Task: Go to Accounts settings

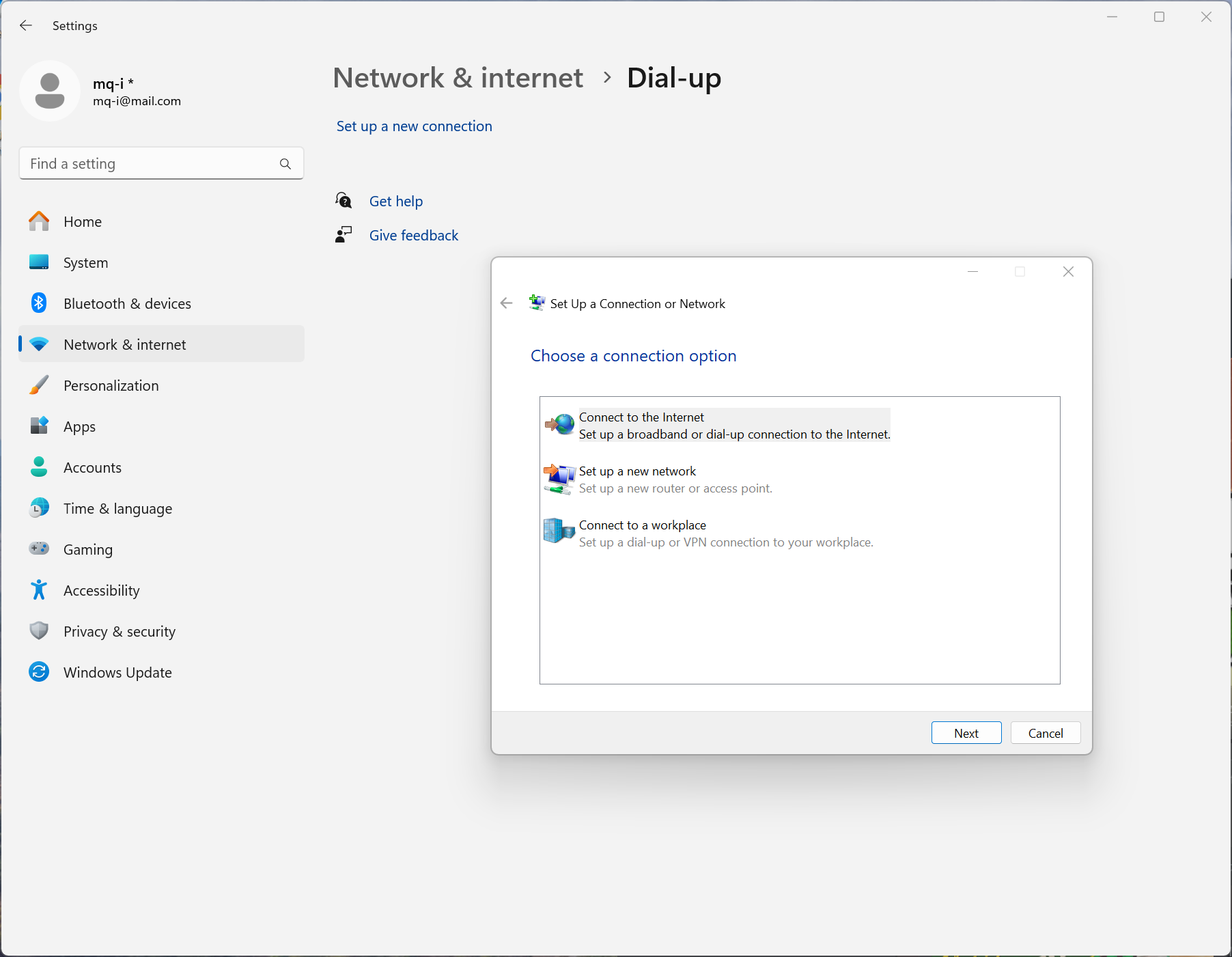Action: click(x=162, y=467)
